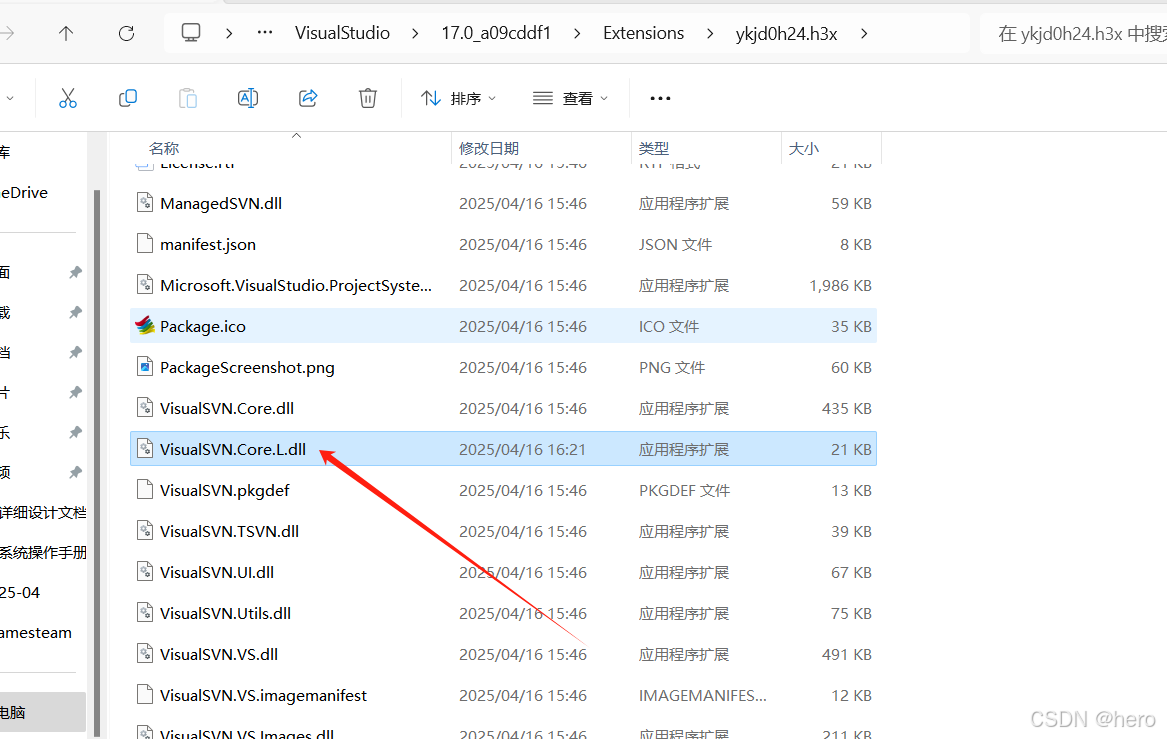Click the PNG 文件 type cell
1167x739 pixels.
tap(672, 367)
